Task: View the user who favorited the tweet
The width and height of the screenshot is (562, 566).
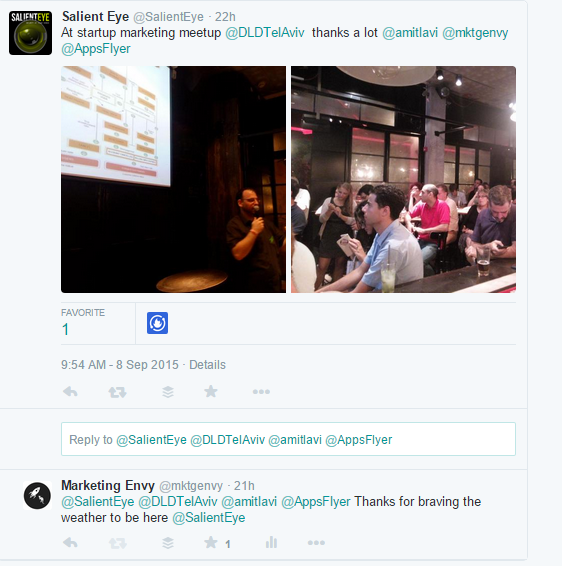Action: click(x=157, y=323)
